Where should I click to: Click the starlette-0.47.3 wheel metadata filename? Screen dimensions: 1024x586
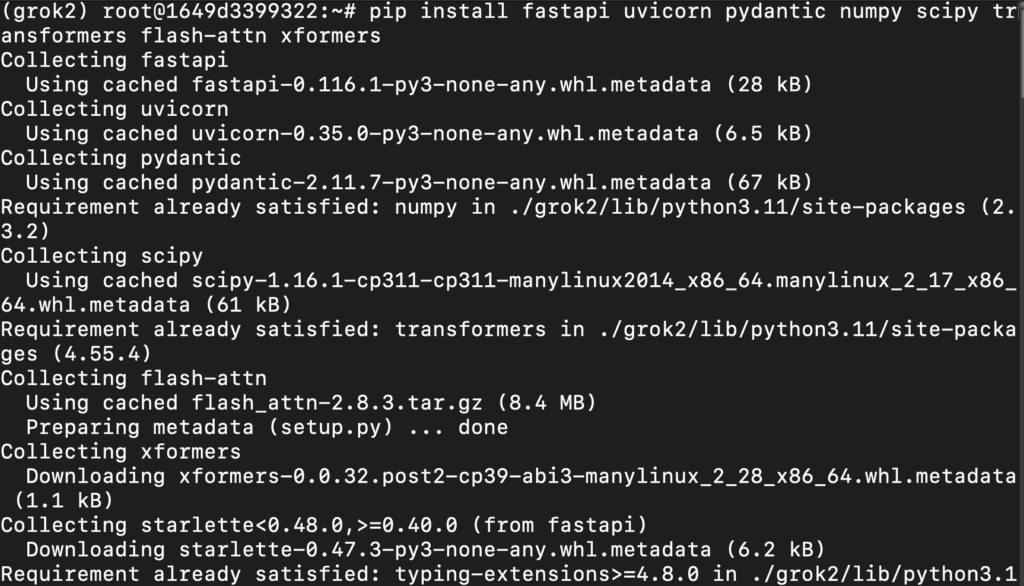coord(444,549)
